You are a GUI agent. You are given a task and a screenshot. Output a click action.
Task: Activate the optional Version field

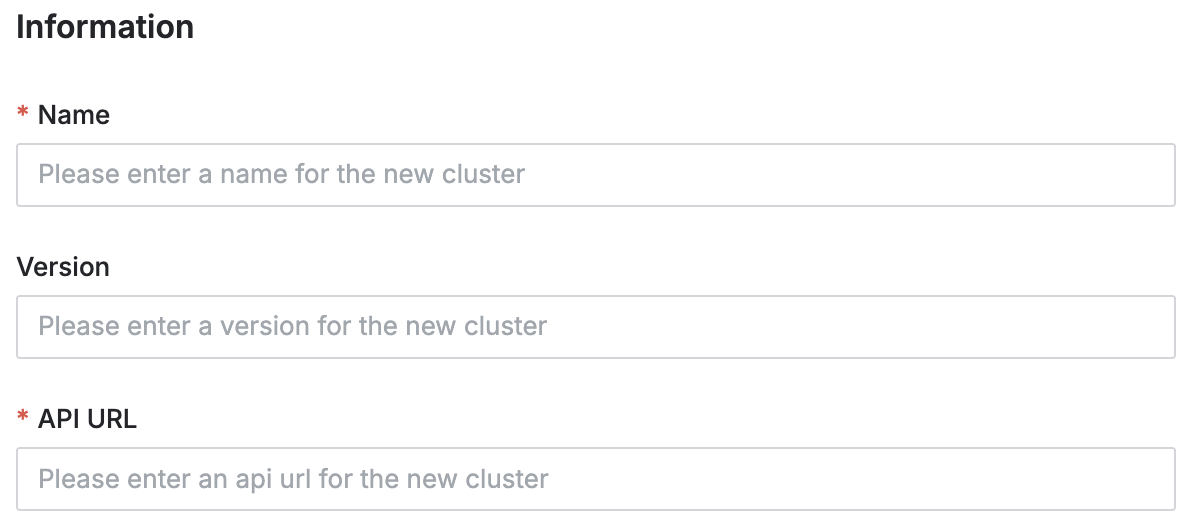pos(596,327)
